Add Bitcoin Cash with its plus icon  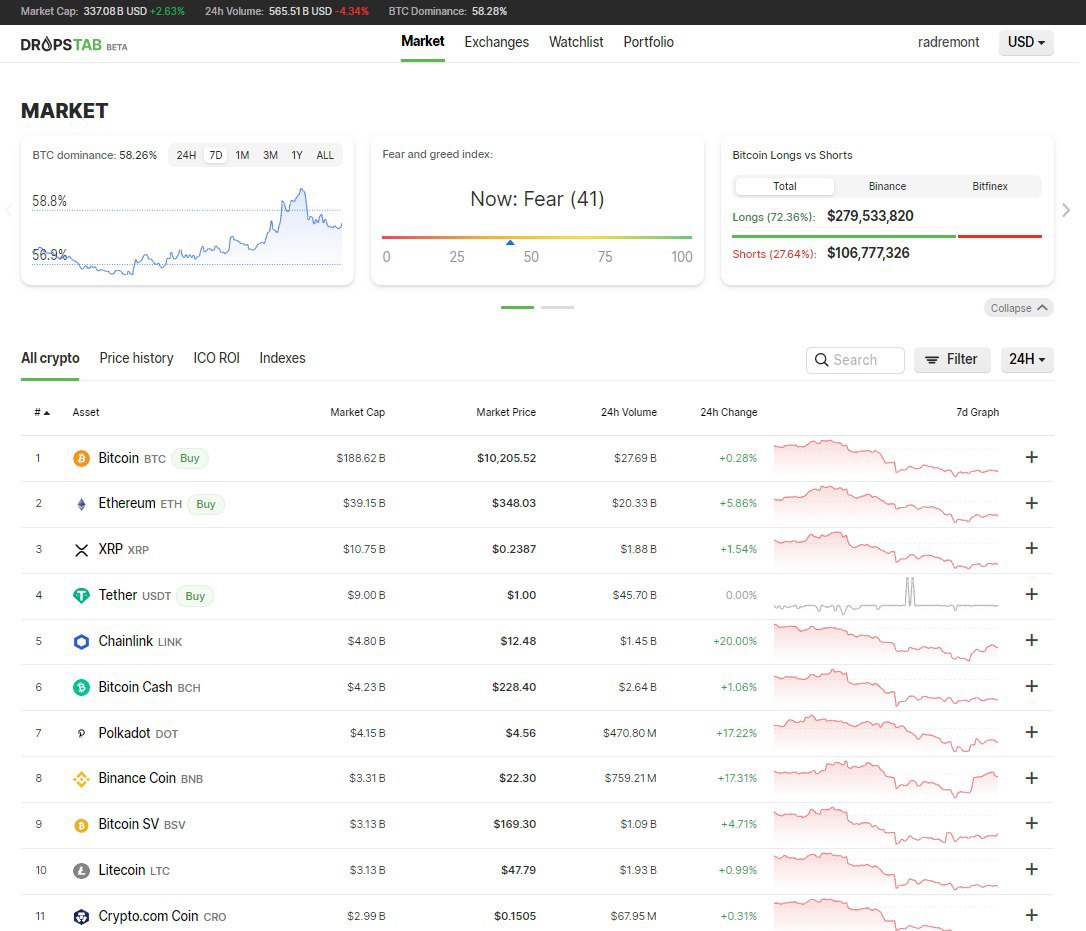coord(1031,686)
